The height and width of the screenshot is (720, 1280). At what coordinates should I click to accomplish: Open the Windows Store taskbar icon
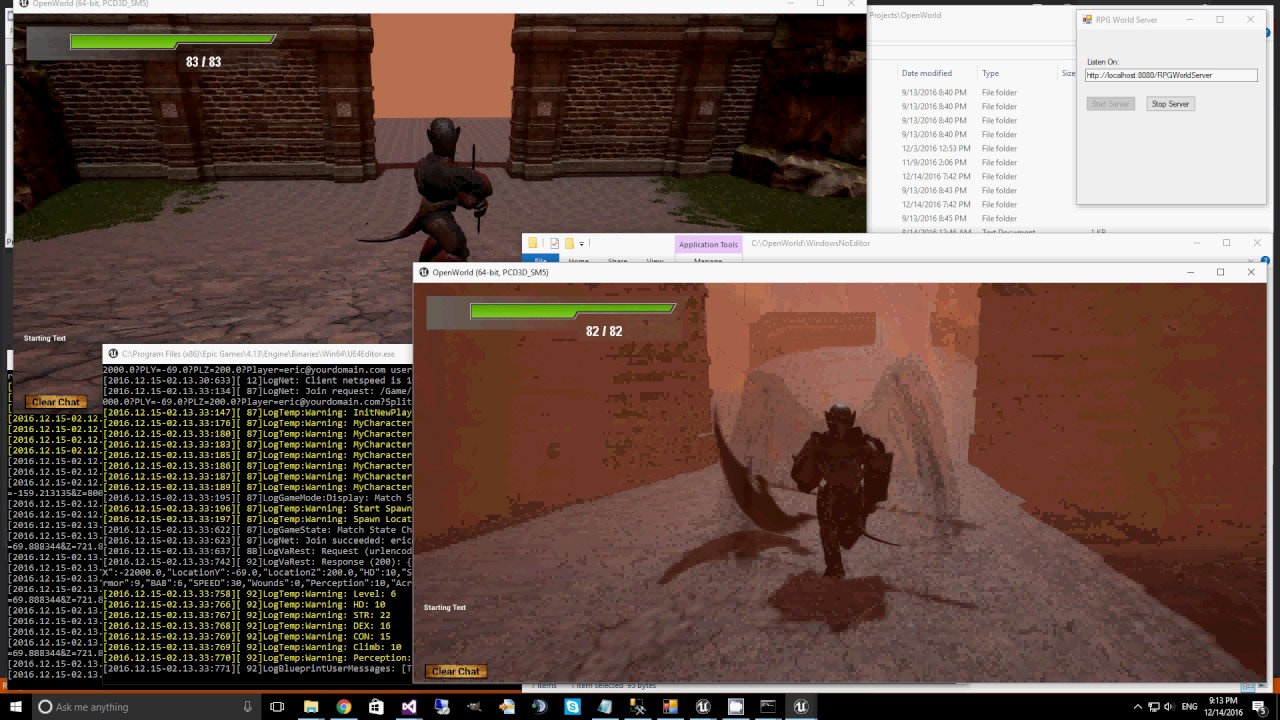(x=376, y=707)
